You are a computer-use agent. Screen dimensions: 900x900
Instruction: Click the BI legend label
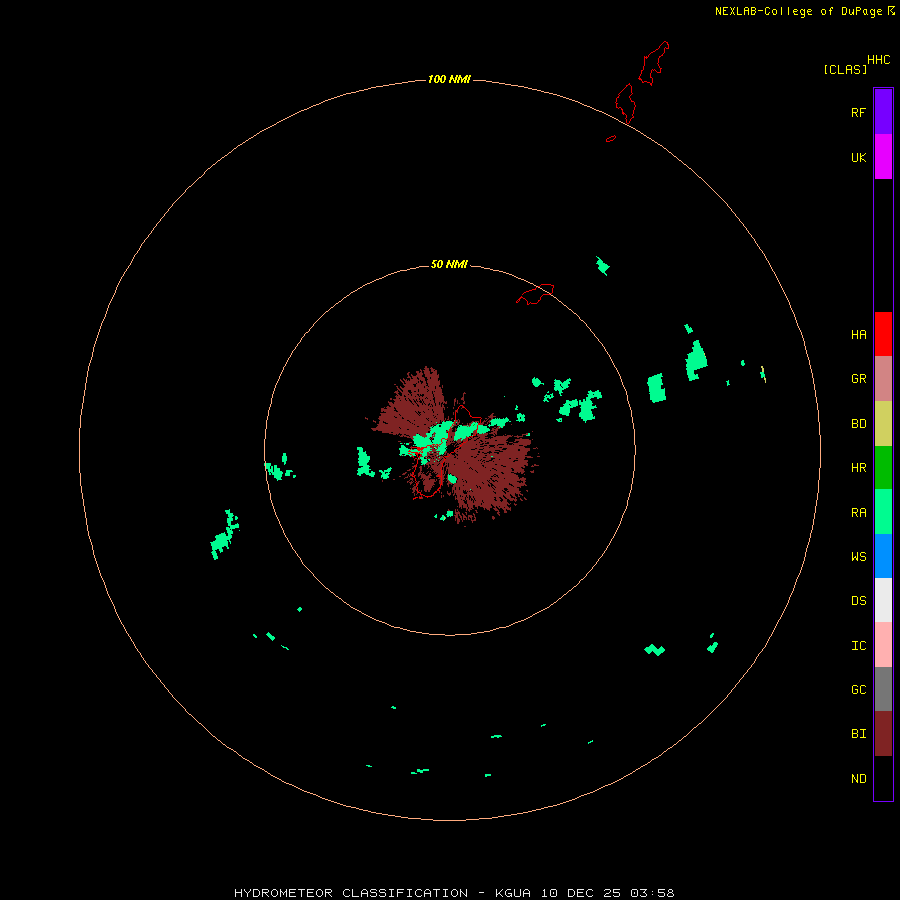(x=858, y=734)
